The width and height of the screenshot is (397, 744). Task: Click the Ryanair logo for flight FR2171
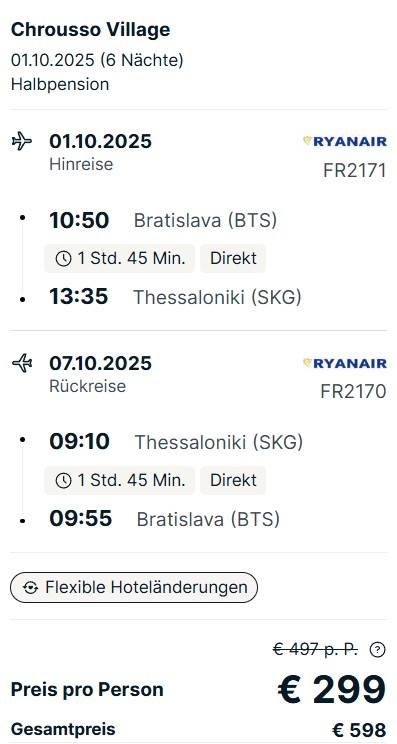click(345, 141)
